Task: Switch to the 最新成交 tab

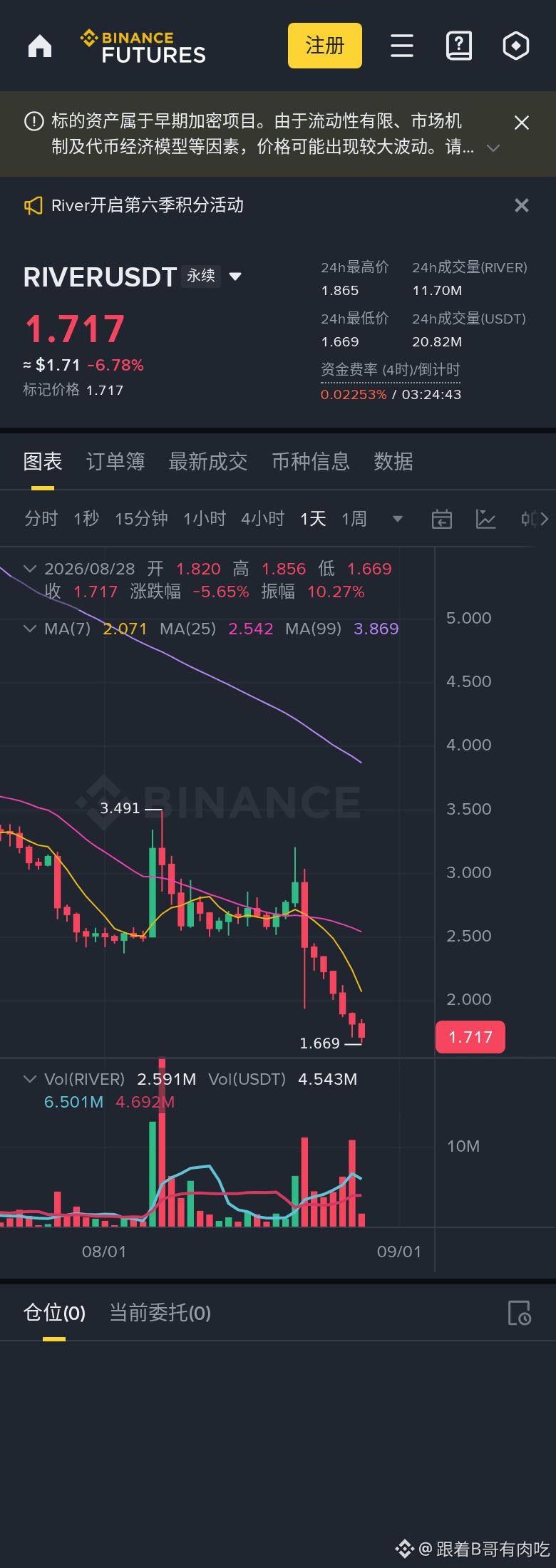Action: coord(208,462)
